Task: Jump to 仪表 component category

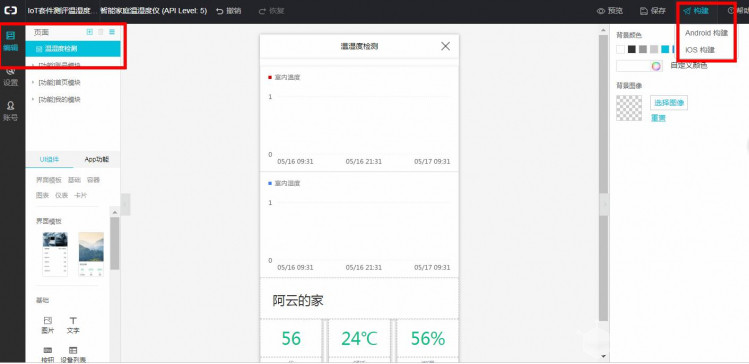Action: (62, 195)
